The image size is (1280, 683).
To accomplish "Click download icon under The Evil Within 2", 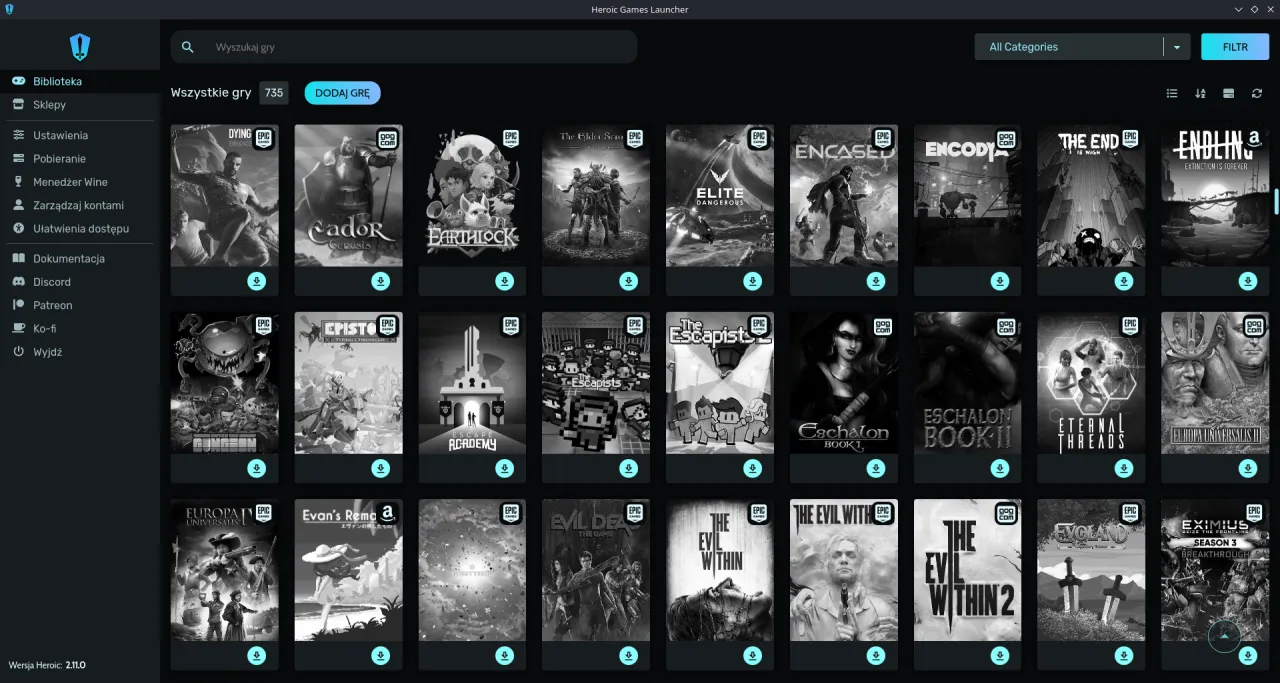I will [x=1000, y=655].
